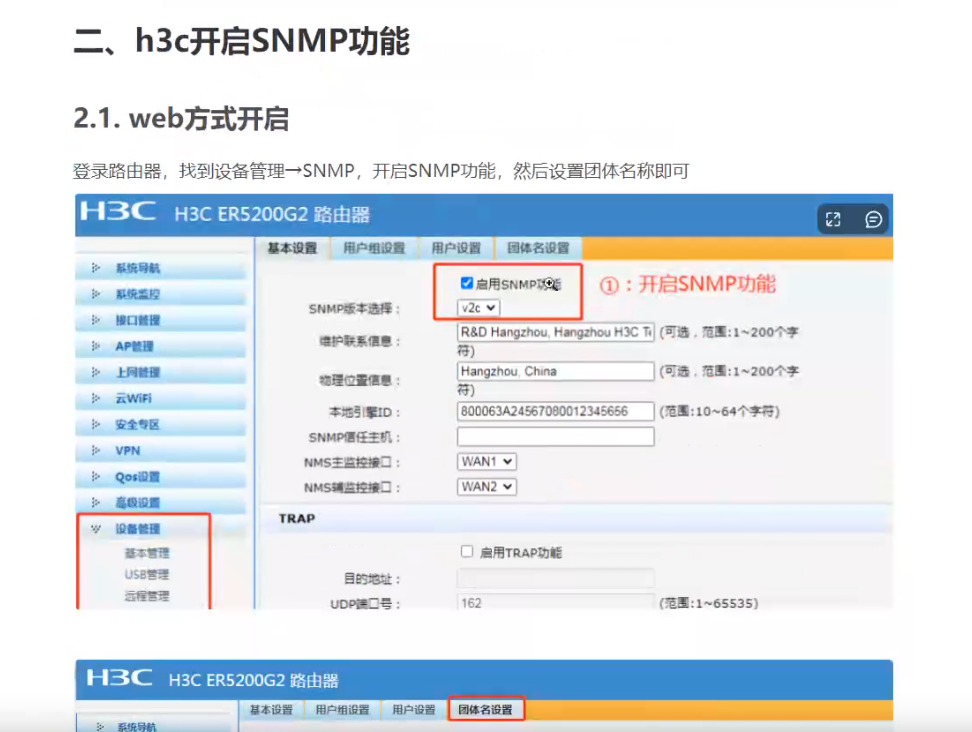The image size is (972, 732).
Task: Click the subheading 2.1. web方式开启
Action: point(181,118)
